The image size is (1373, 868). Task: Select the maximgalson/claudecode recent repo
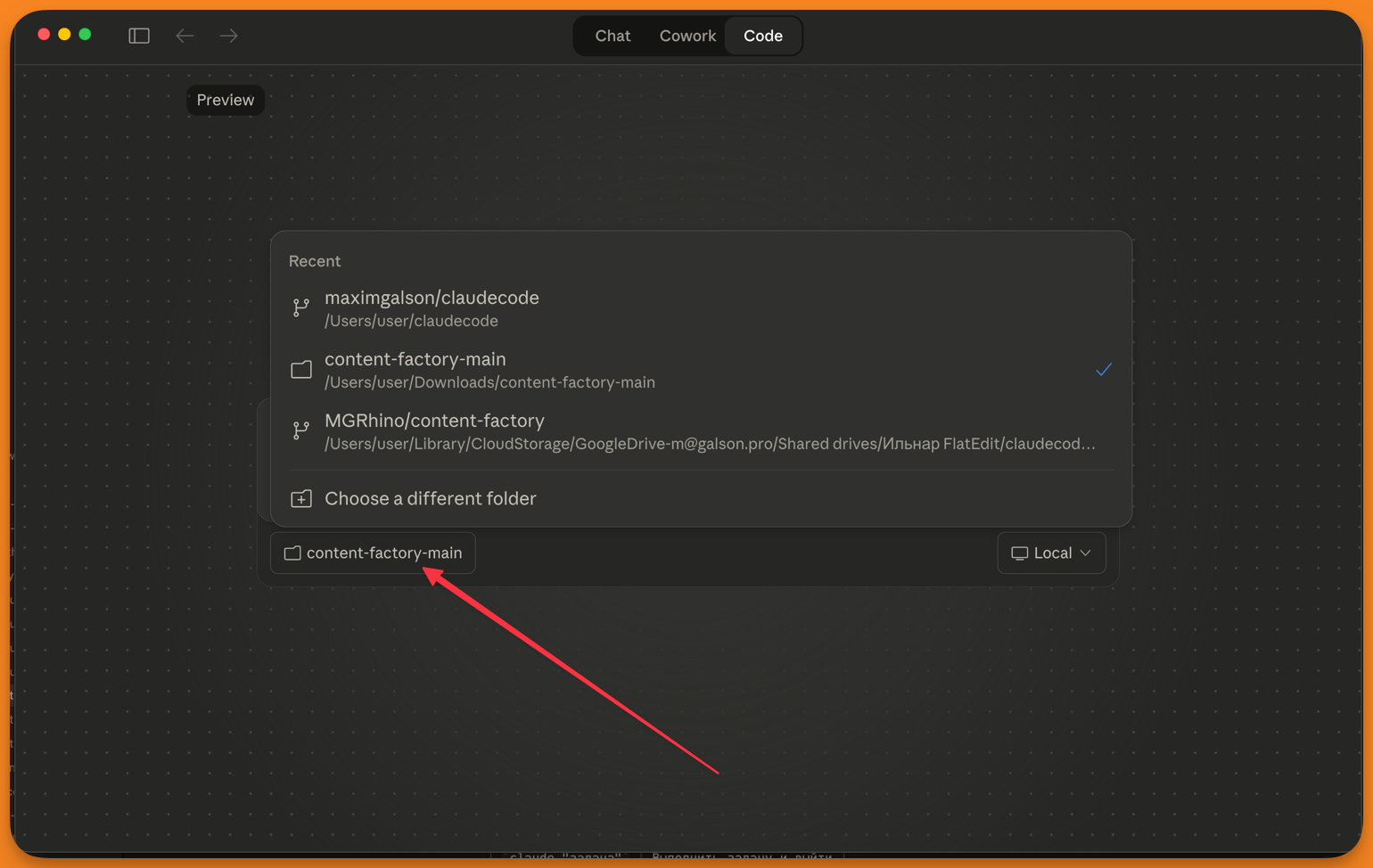tap(701, 308)
